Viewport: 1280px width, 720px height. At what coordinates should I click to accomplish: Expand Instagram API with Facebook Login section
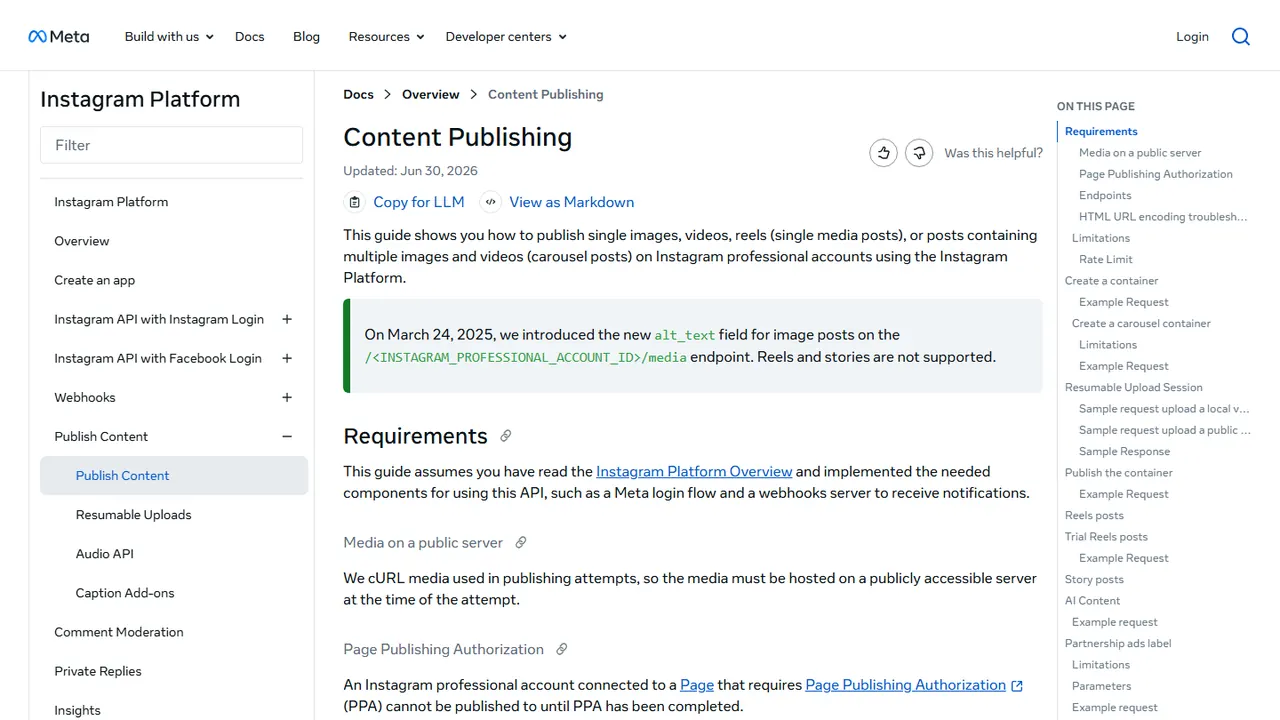287,358
